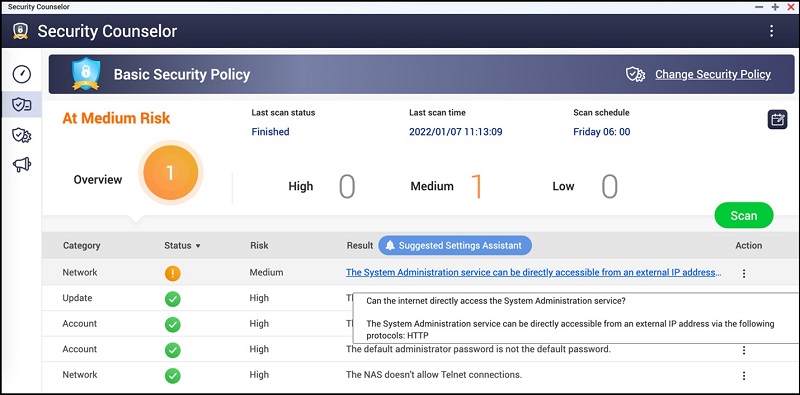
Task: Click the Category column header
Action: 82,245
